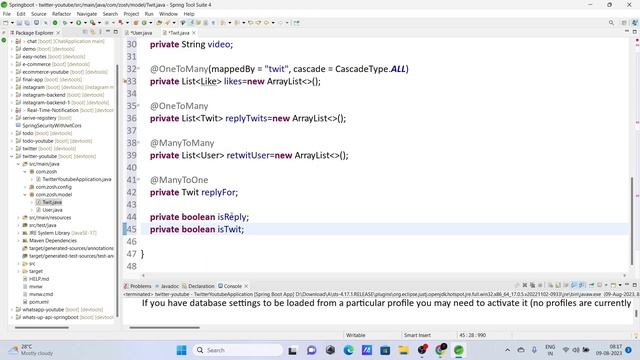Collapse the src/main/java folder
The width and height of the screenshot is (640, 360).
click(x=18, y=164)
